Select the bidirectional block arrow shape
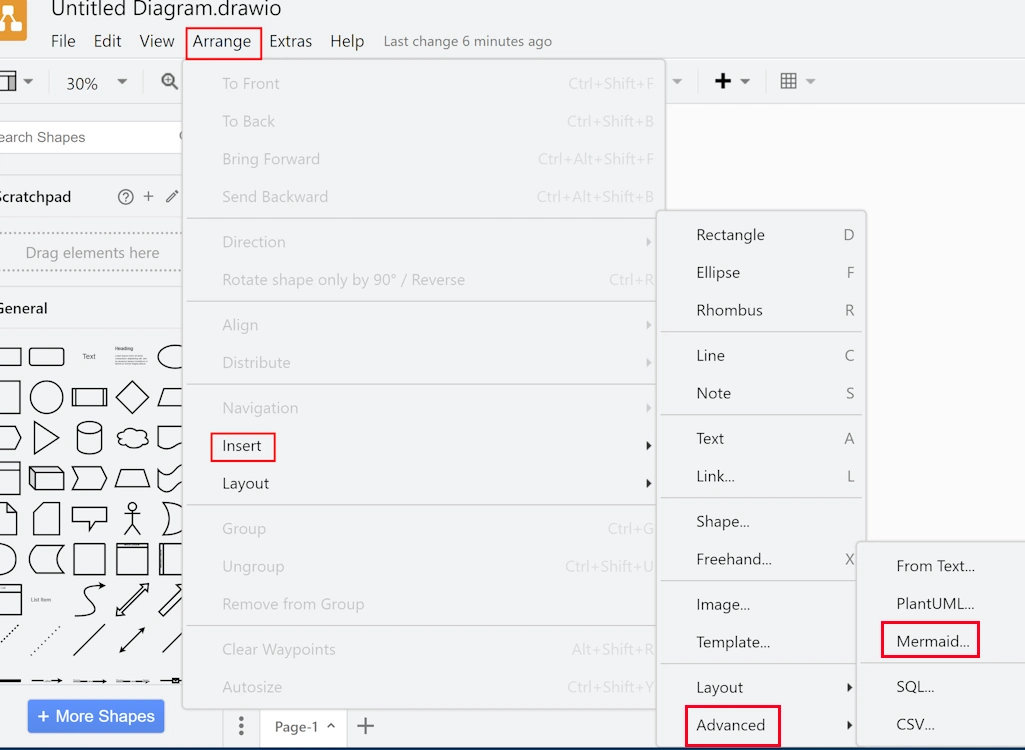 click(x=132, y=600)
